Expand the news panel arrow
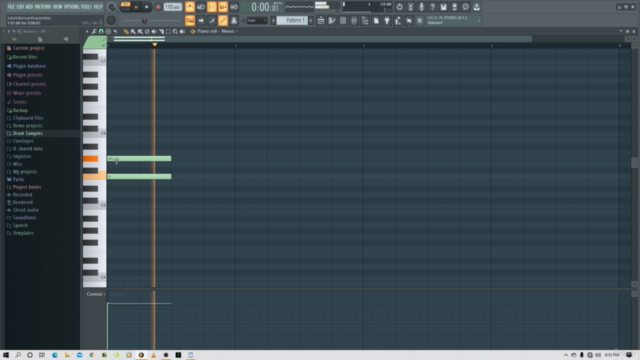640x360 pixels. pos(479,20)
